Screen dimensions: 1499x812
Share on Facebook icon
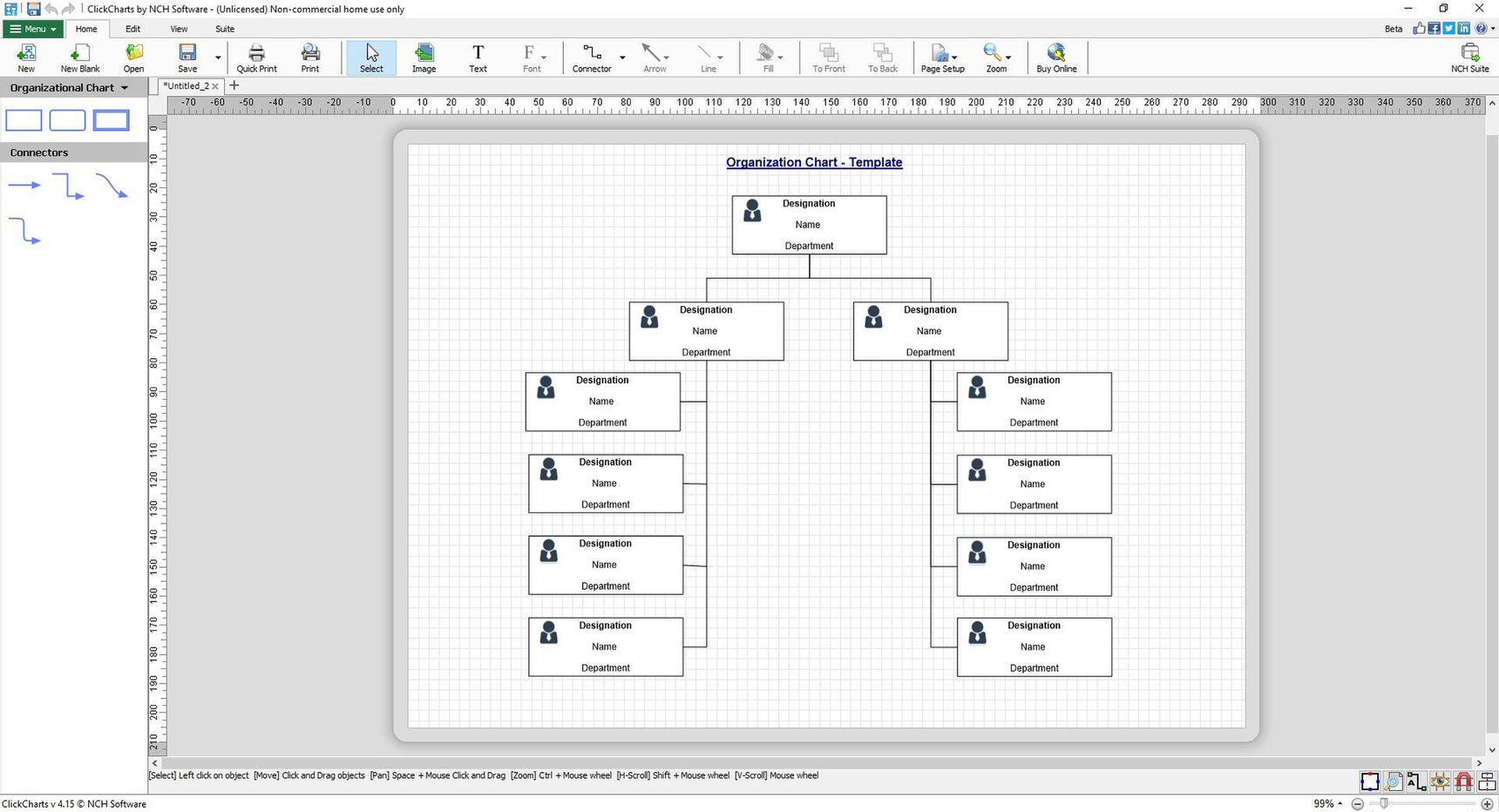click(x=1434, y=29)
